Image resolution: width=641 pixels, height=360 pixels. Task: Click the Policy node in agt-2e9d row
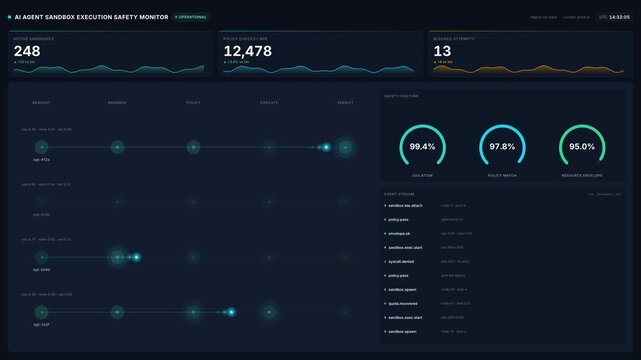click(x=193, y=257)
